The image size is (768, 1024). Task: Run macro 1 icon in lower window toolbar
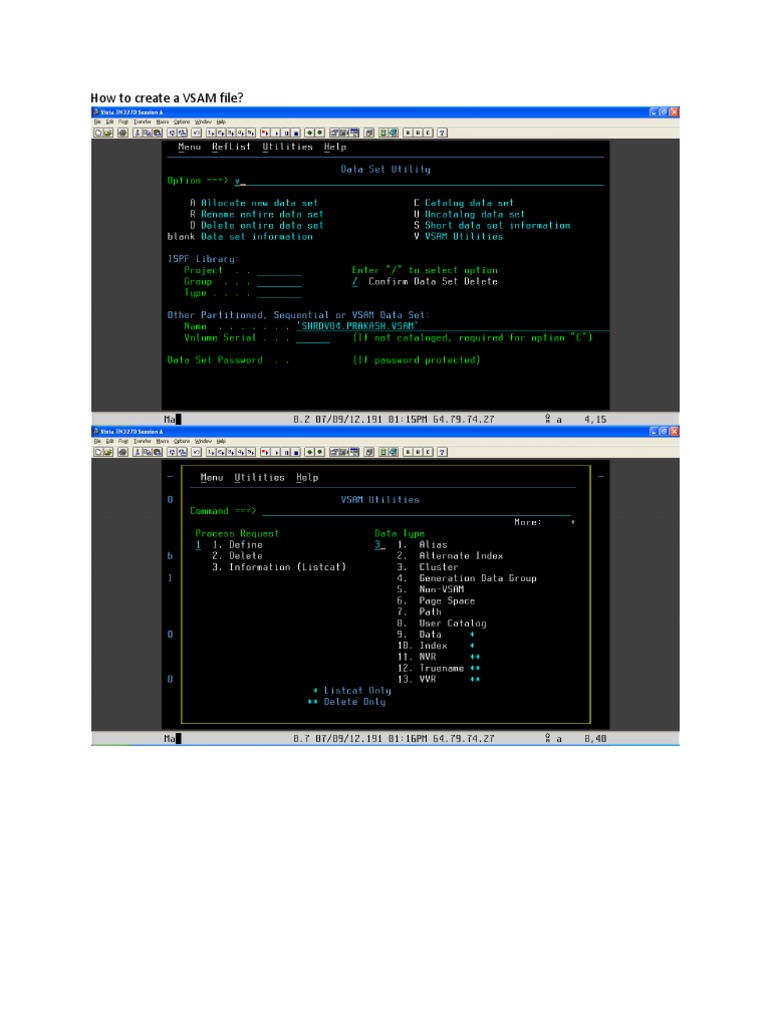click(x=211, y=452)
